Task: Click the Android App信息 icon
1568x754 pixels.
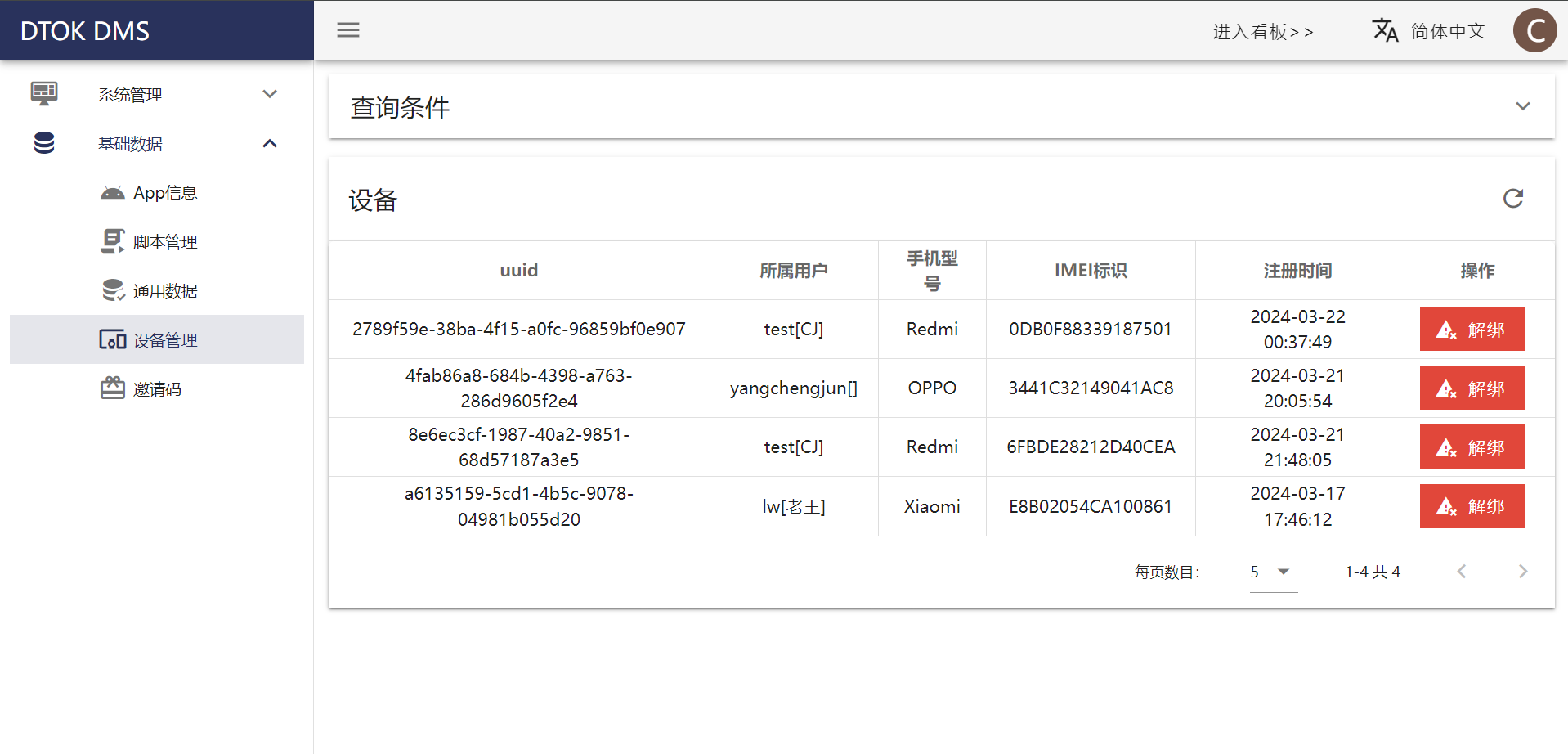Action: pyautogui.click(x=113, y=193)
